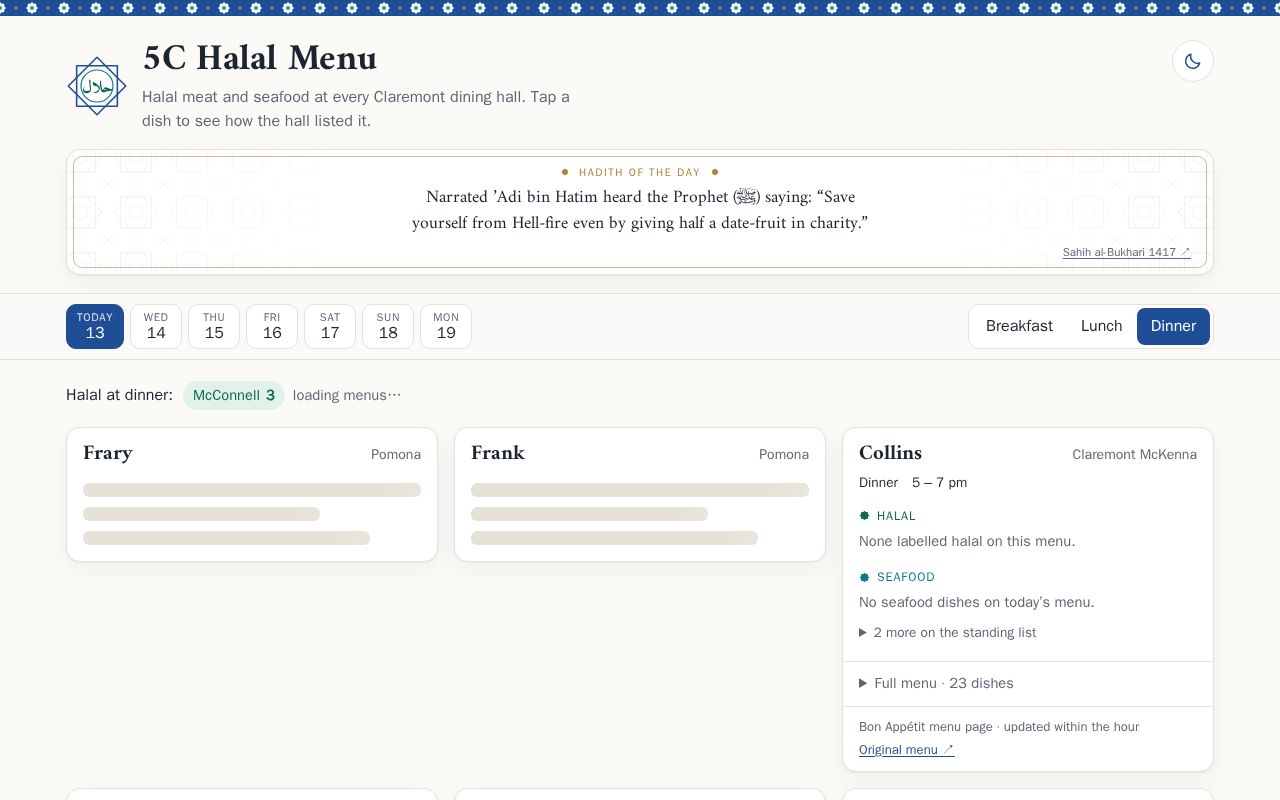
Task: Select Fri 16 date
Action: click(272, 326)
